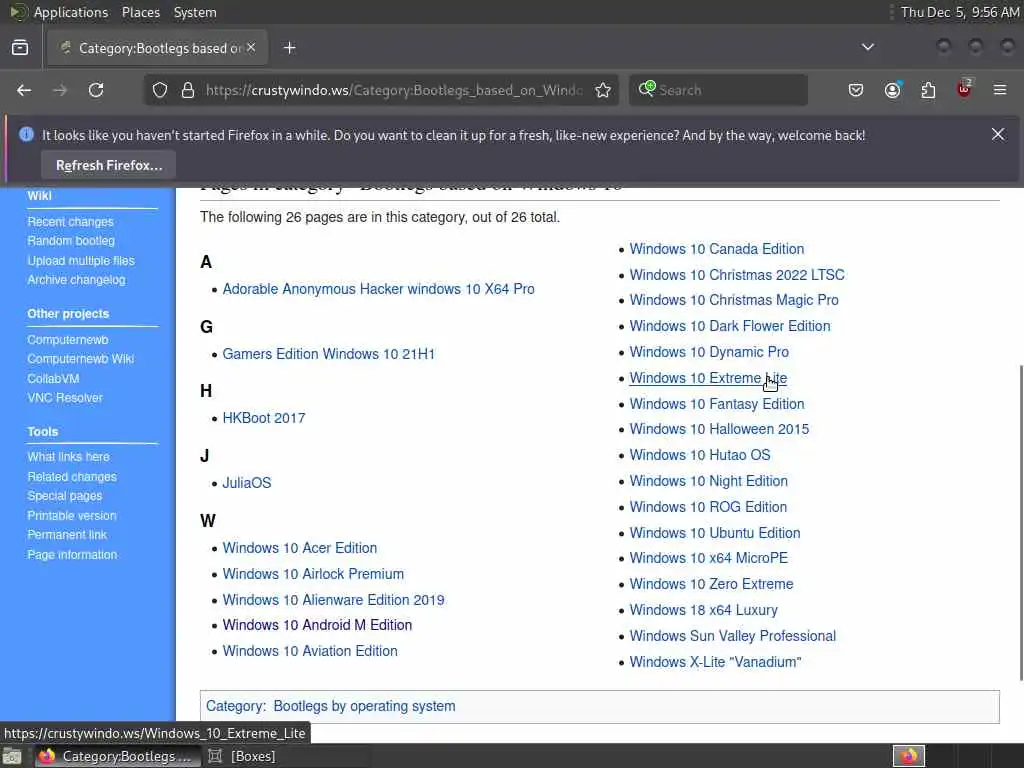
Task: Switch to Boxes in the taskbar
Action: pos(242,756)
